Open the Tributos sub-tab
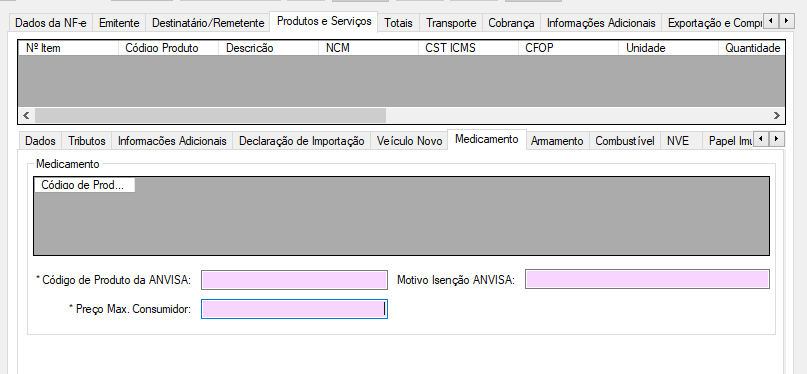This screenshot has height=374, width=807. (87, 141)
